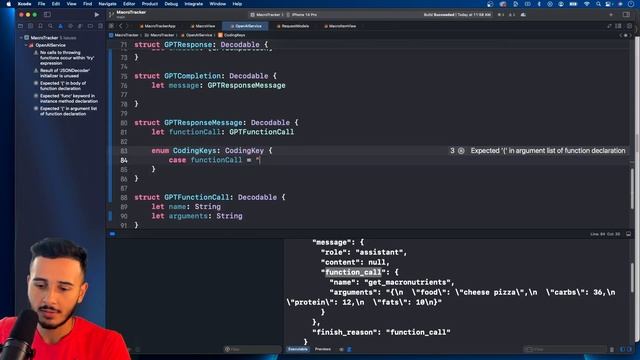Open the related items grid icon
This screenshot has width=640, height=360.
coord(111,26)
